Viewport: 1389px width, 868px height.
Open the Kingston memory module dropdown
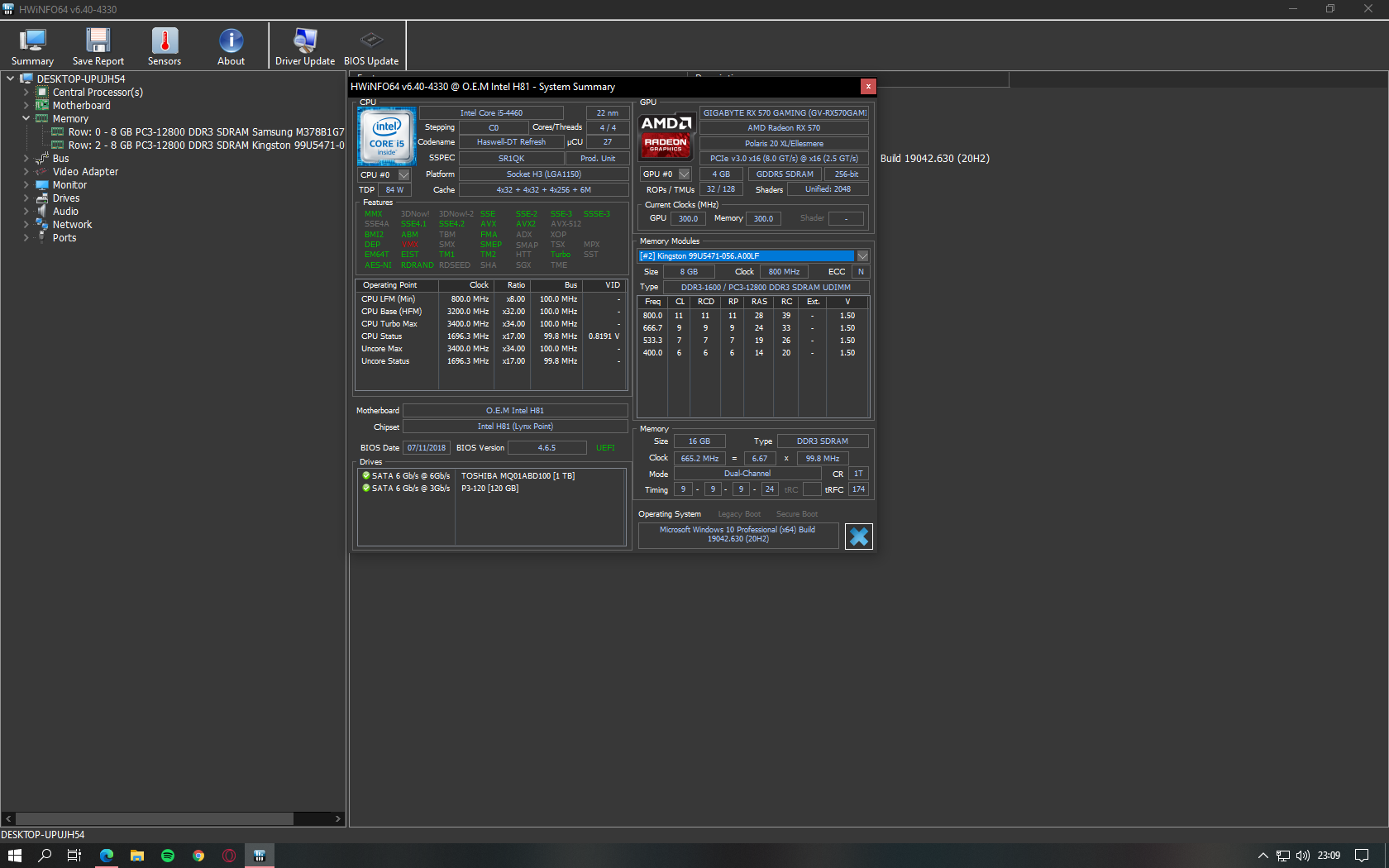click(x=862, y=256)
